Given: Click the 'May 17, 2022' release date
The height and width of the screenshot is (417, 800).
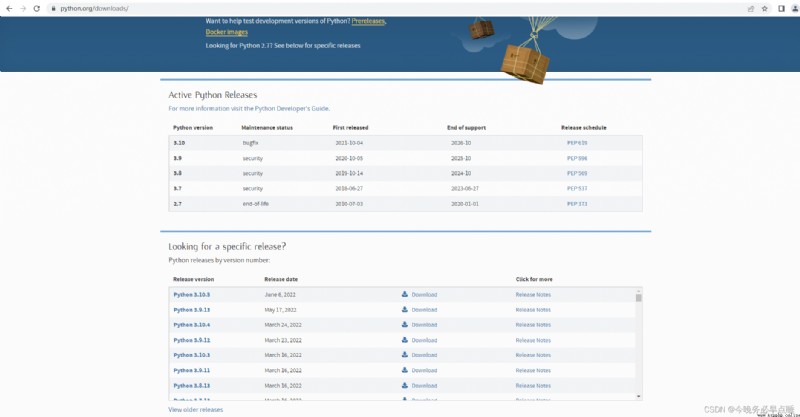Looking at the screenshot, I should [x=280, y=310].
